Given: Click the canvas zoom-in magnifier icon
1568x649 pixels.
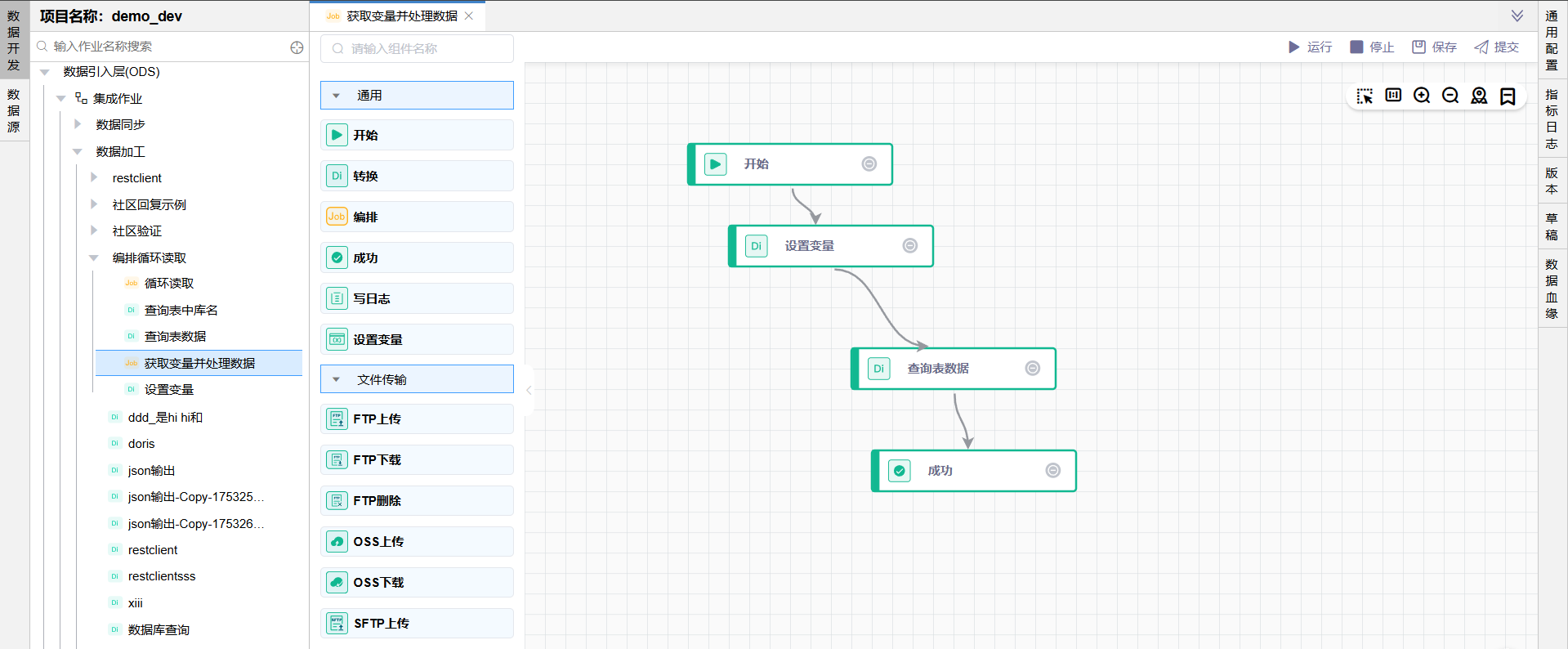Looking at the screenshot, I should (x=1422, y=96).
